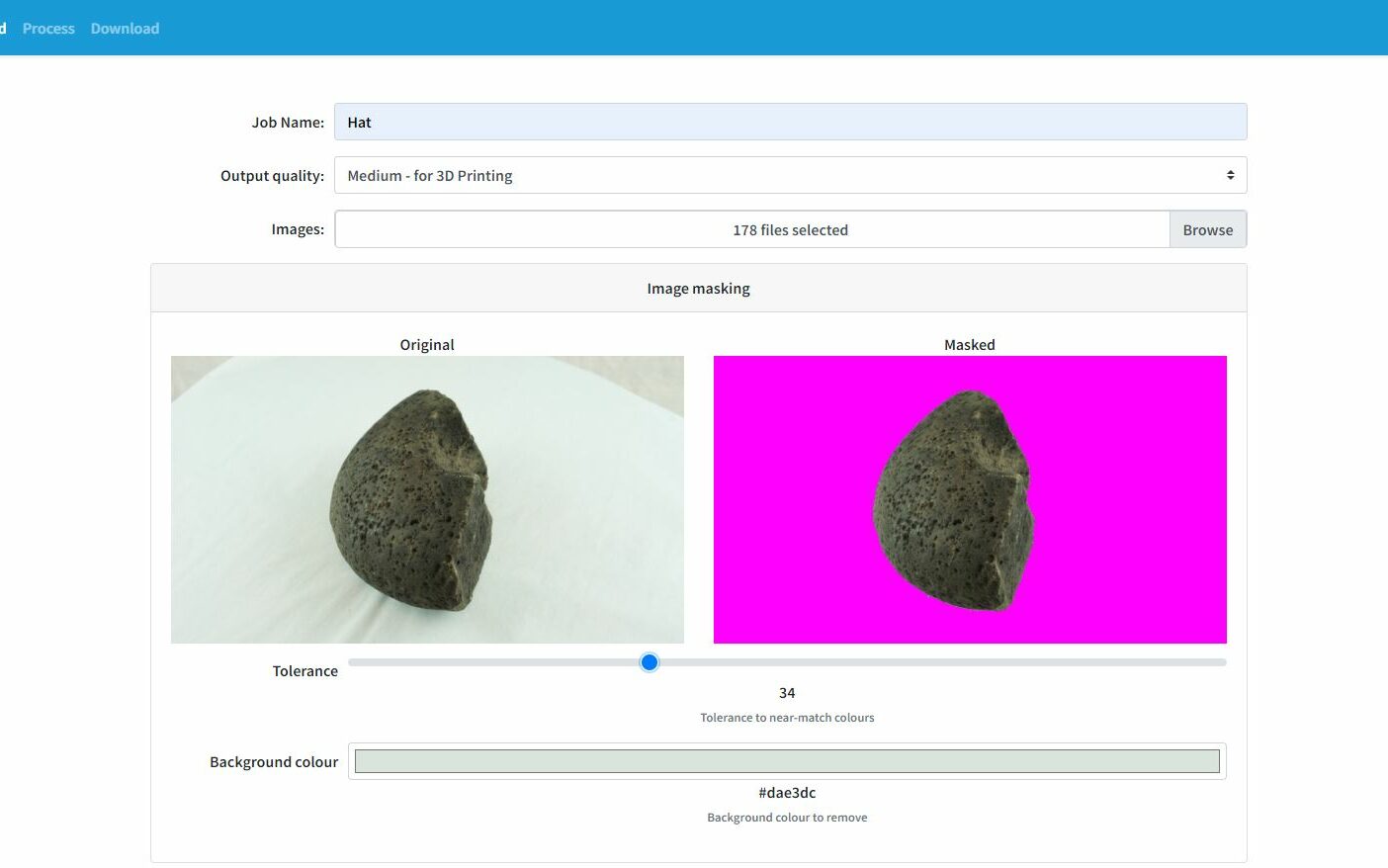Image resolution: width=1388 pixels, height=868 pixels.
Task: Click the tolerance value 34
Action: (787, 693)
